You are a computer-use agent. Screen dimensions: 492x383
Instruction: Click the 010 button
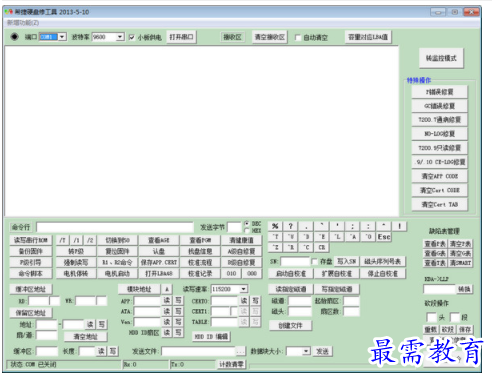[x=231, y=273]
